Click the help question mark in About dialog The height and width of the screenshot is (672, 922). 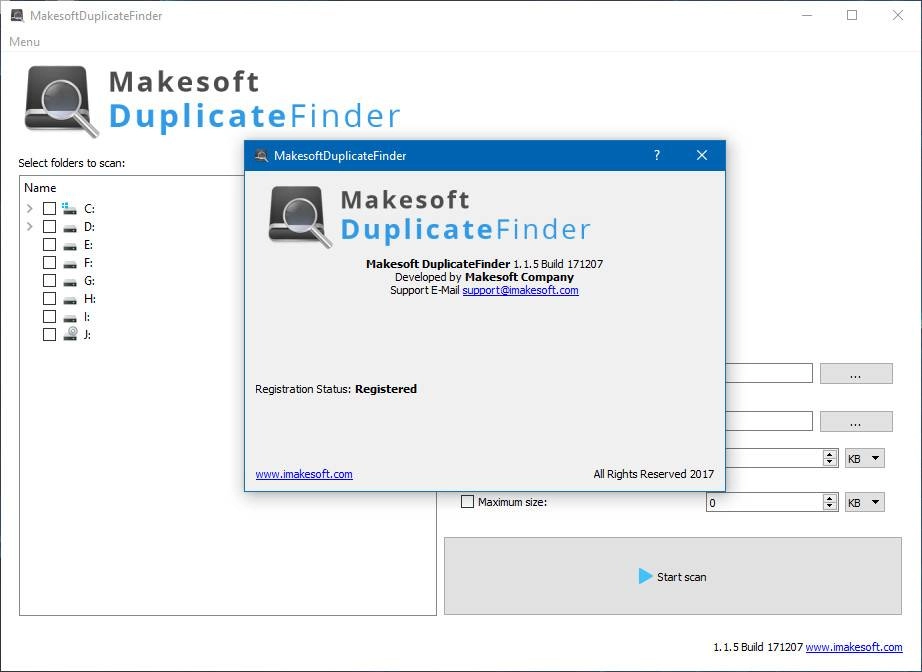point(657,155)
